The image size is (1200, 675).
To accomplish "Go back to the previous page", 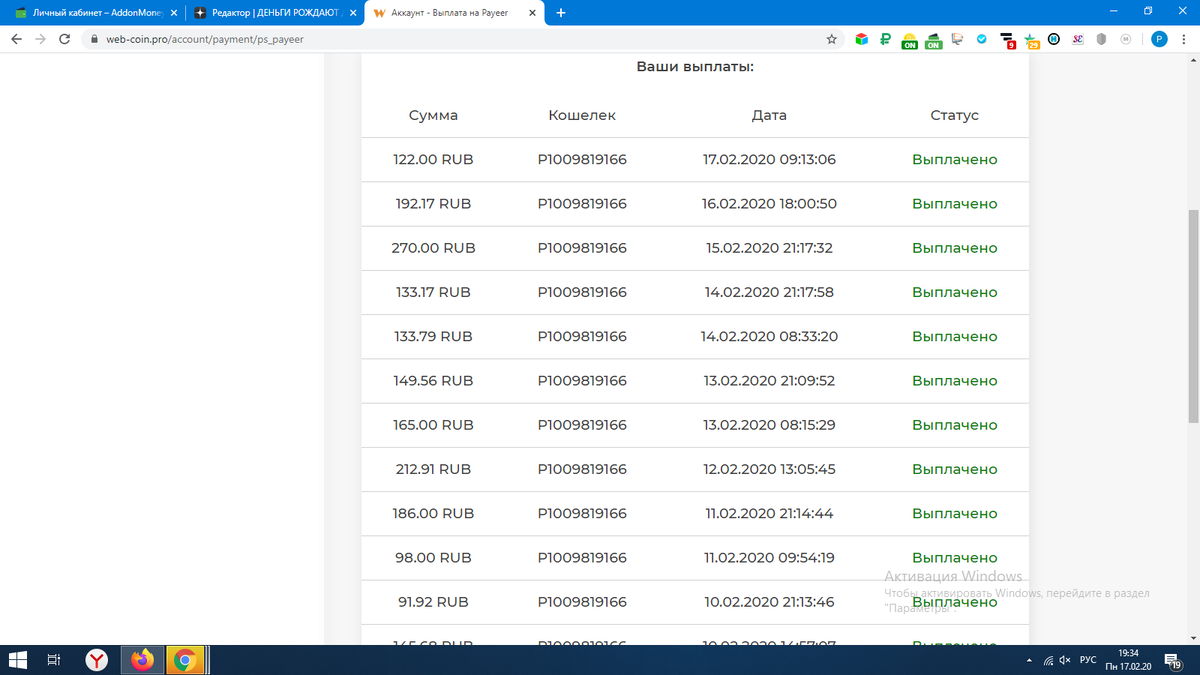I will coord(16,39).
